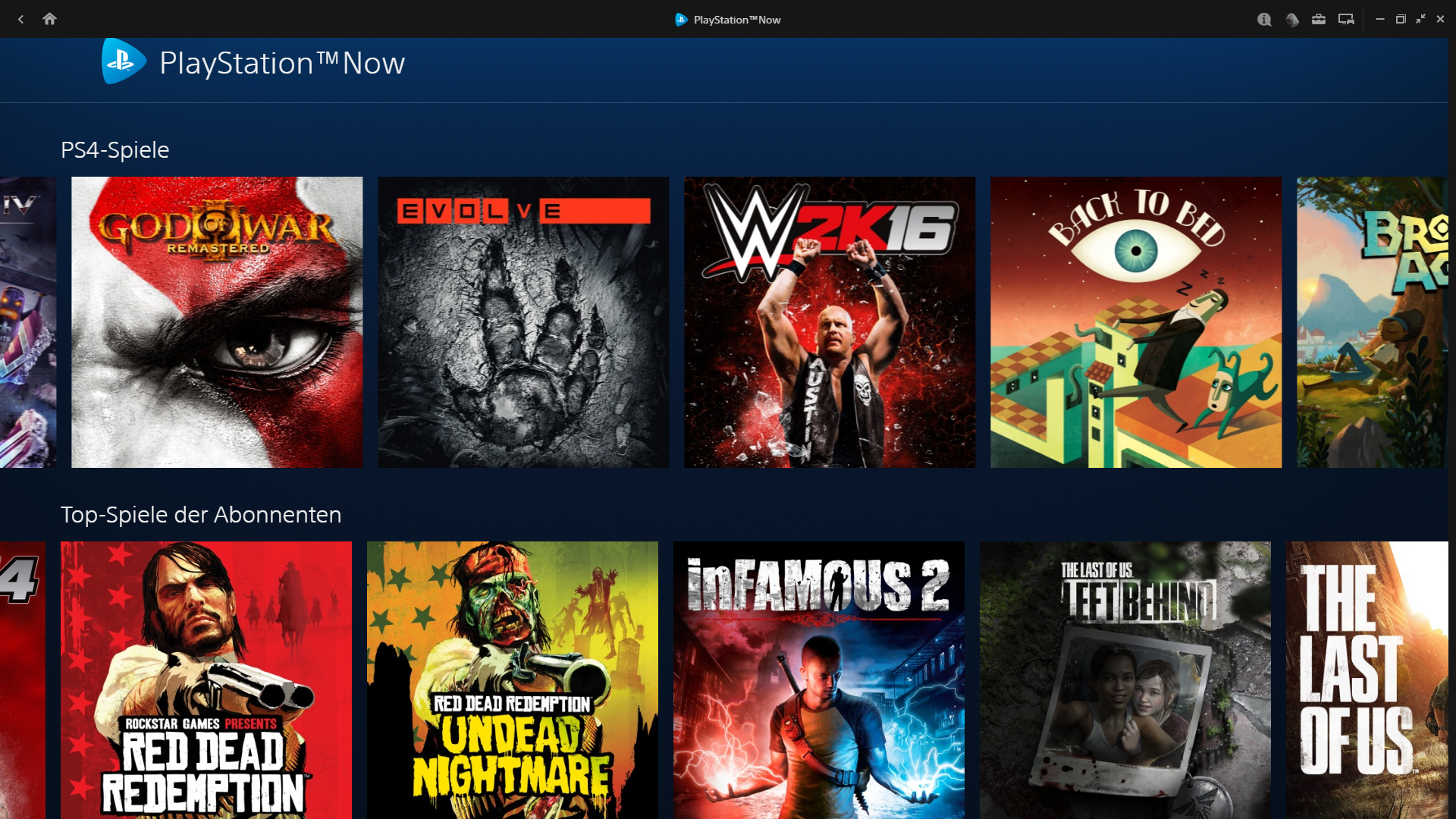This screenshot has height=819, width=1456.
Task: Click the monitor with controller icon
Action: point(1346,20)
